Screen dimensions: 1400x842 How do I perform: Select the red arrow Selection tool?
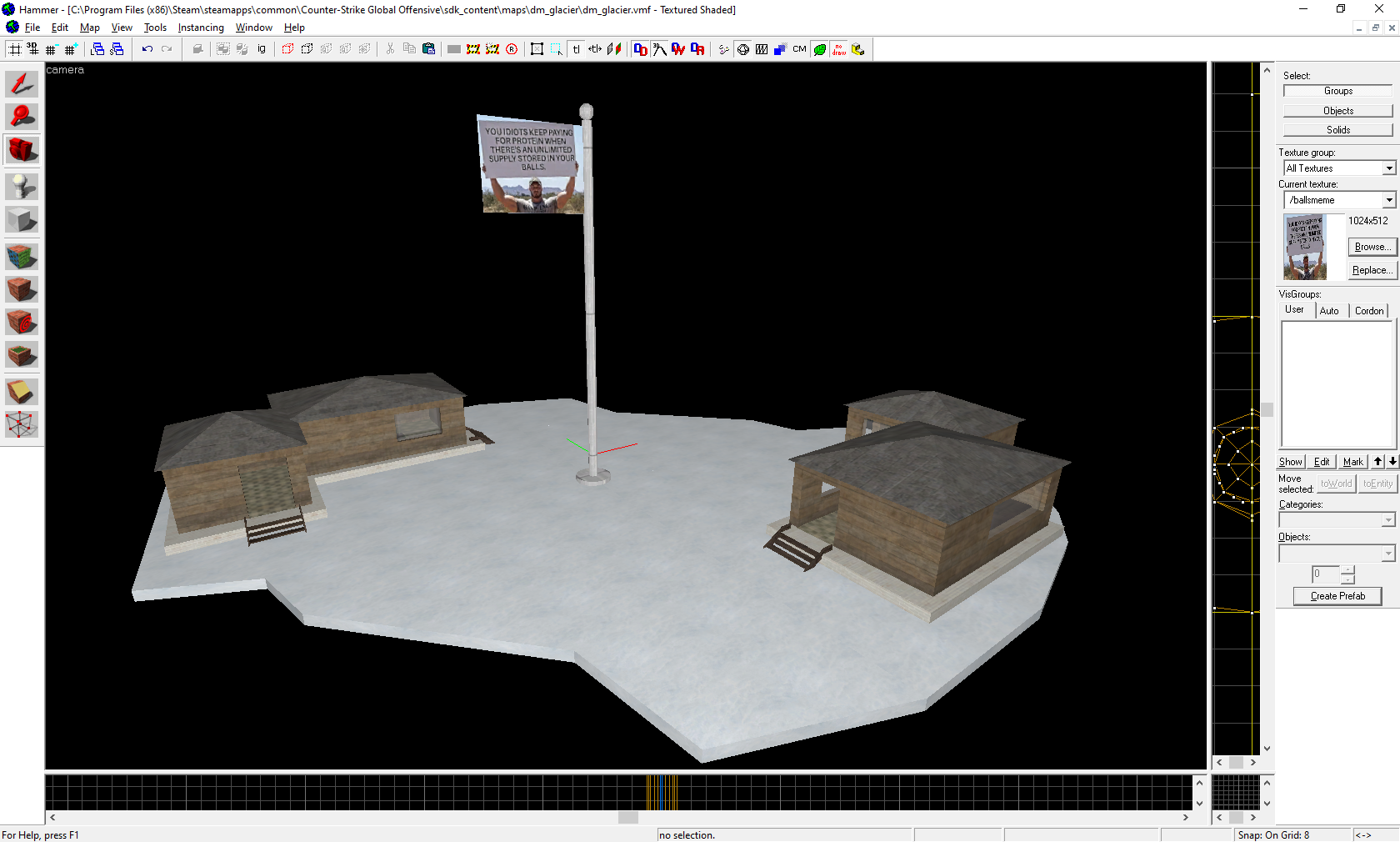tap(22, 84)
